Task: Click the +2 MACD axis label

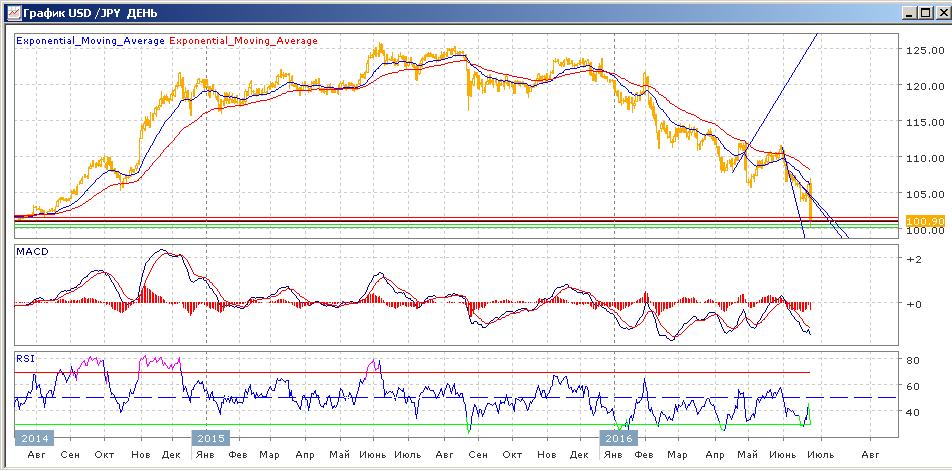Action: click(x=914, y=260)
